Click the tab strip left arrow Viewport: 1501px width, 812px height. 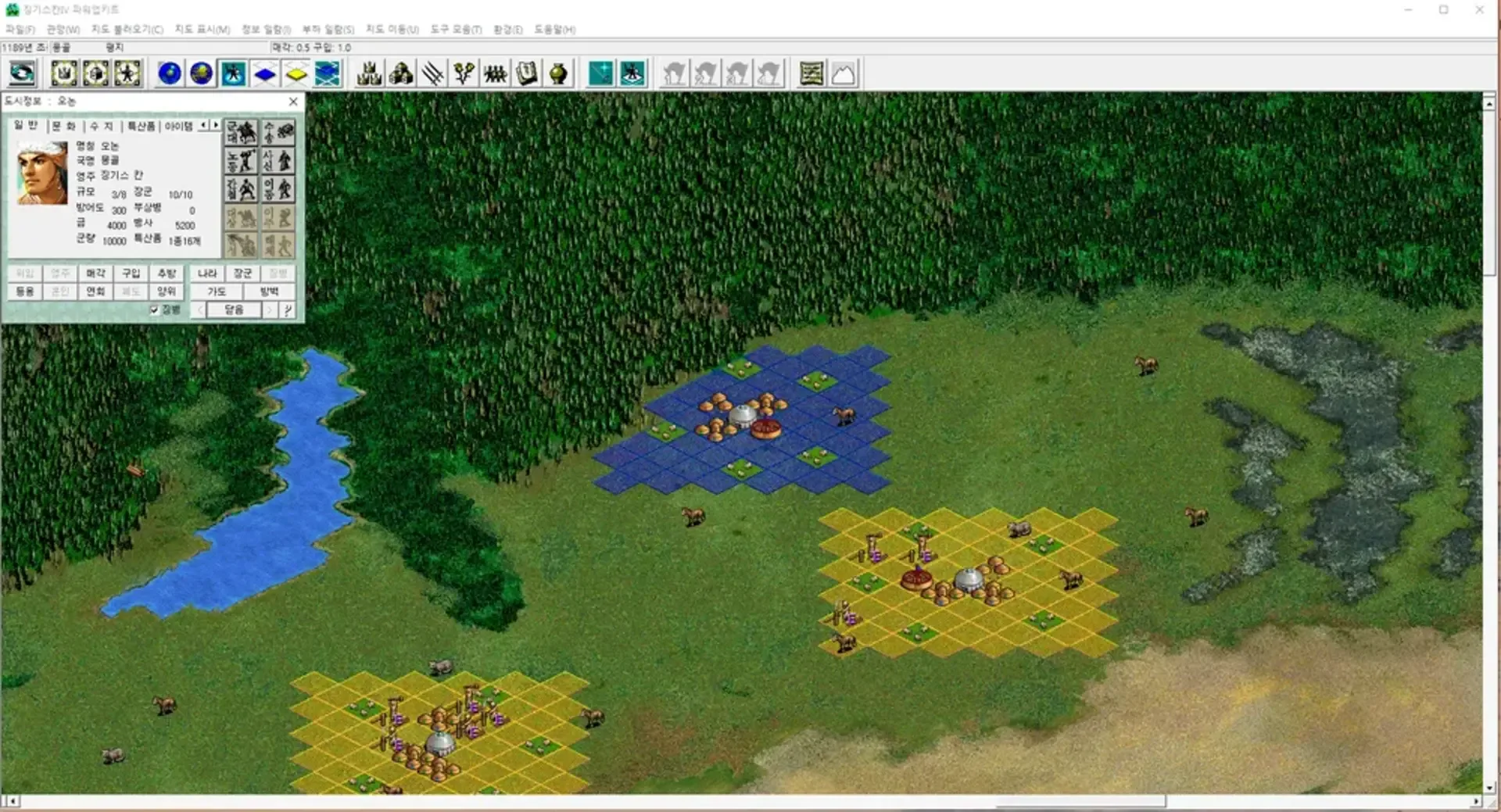click(204, 125)
